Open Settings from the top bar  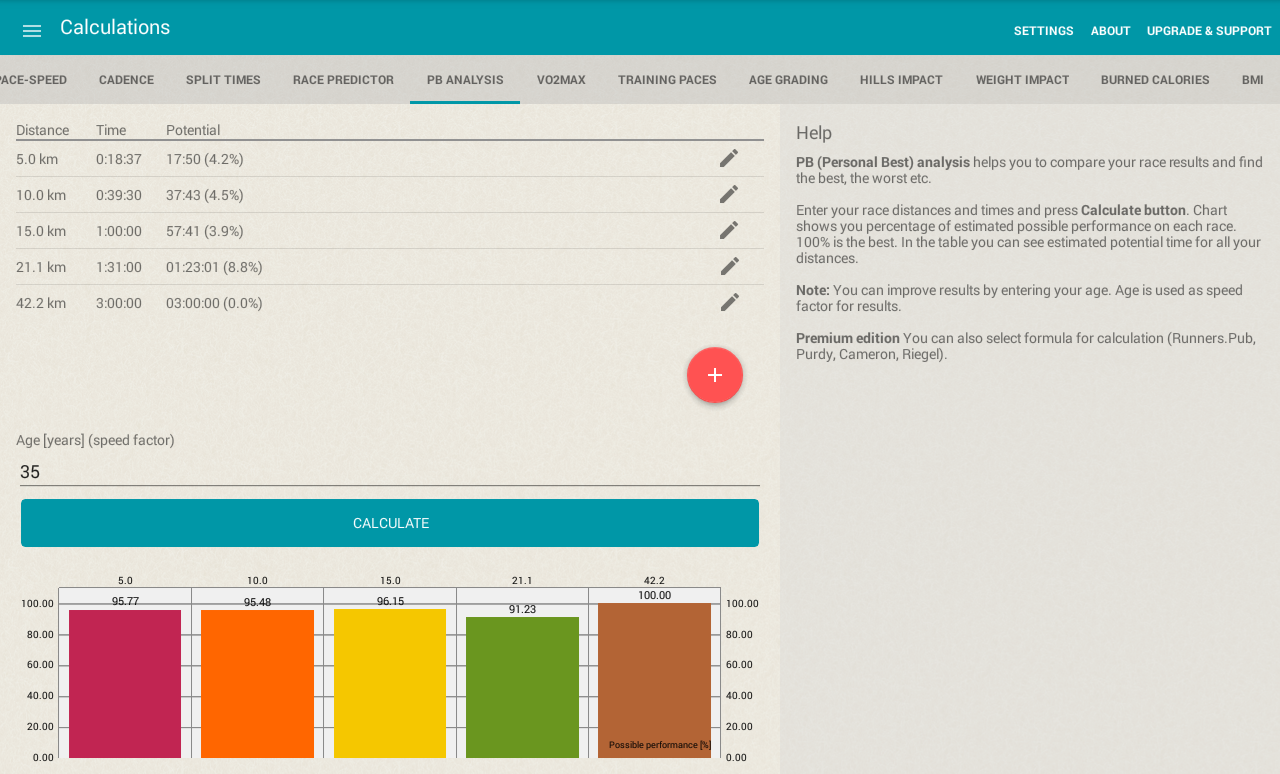[1043, 31]
